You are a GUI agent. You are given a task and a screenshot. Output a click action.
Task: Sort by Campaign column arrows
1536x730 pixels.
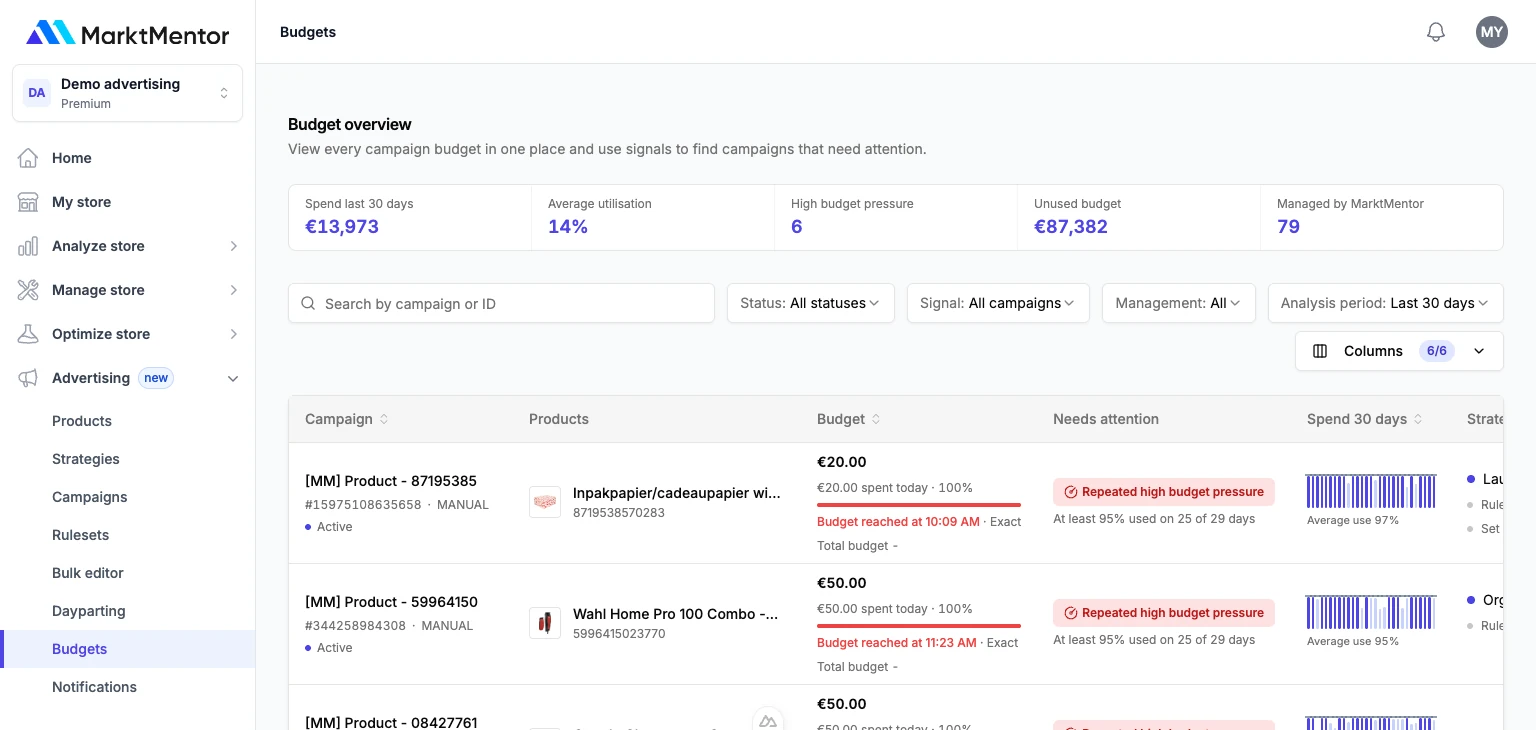click(x=384, y=419)
